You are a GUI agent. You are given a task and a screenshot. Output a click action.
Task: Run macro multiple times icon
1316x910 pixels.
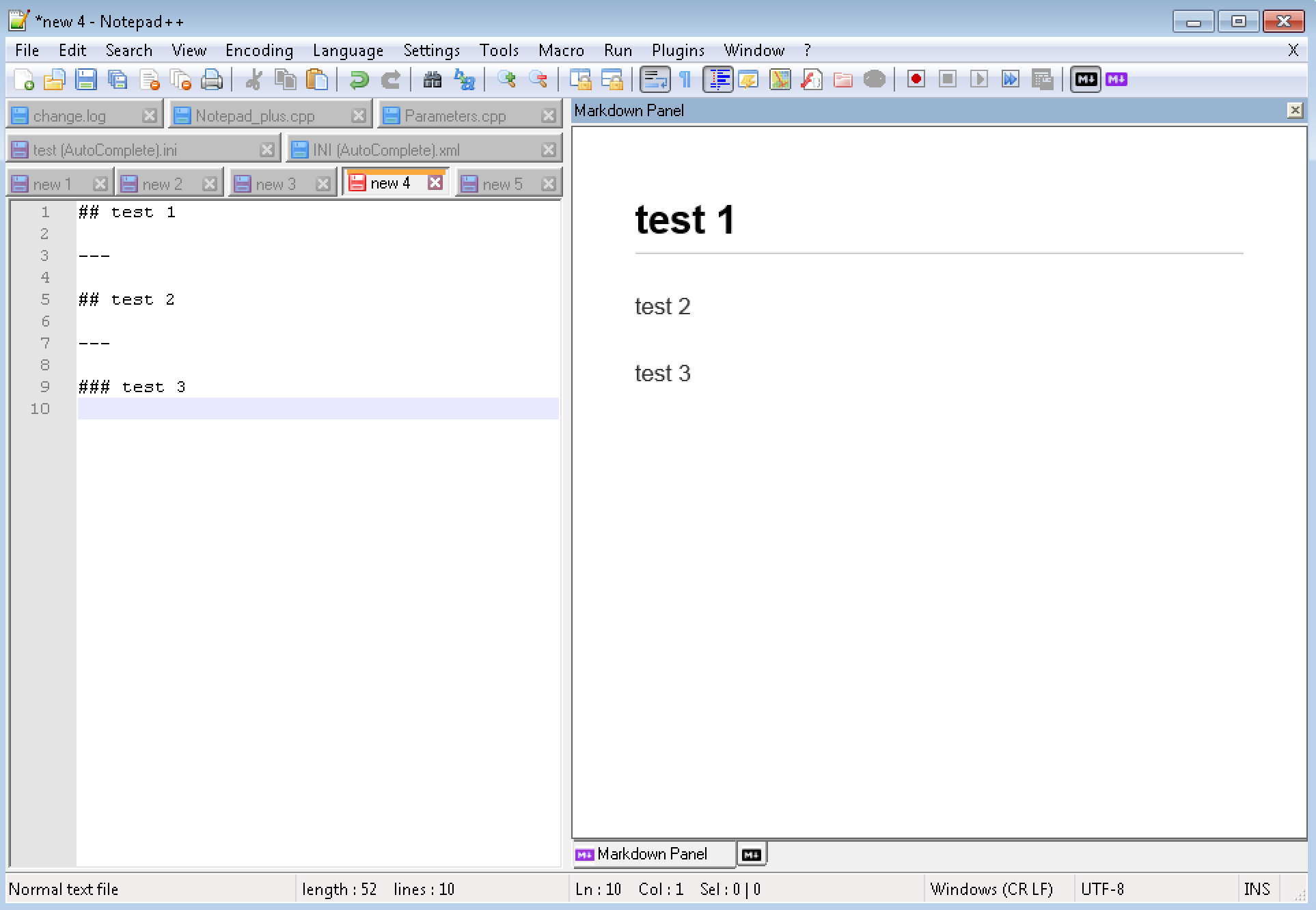pyautogui.click(x=1011, y=80)
